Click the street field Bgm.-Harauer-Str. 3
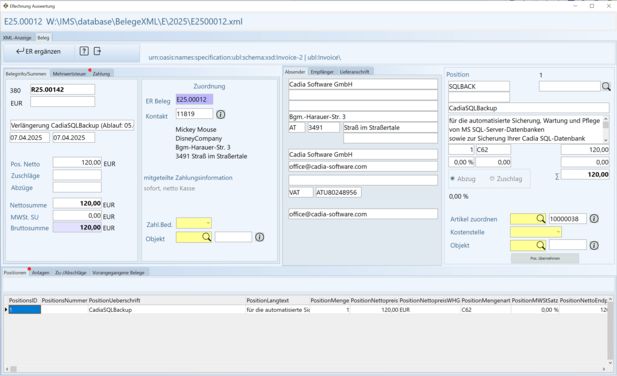Screen dimensions: 617x376 coord(363,116)
